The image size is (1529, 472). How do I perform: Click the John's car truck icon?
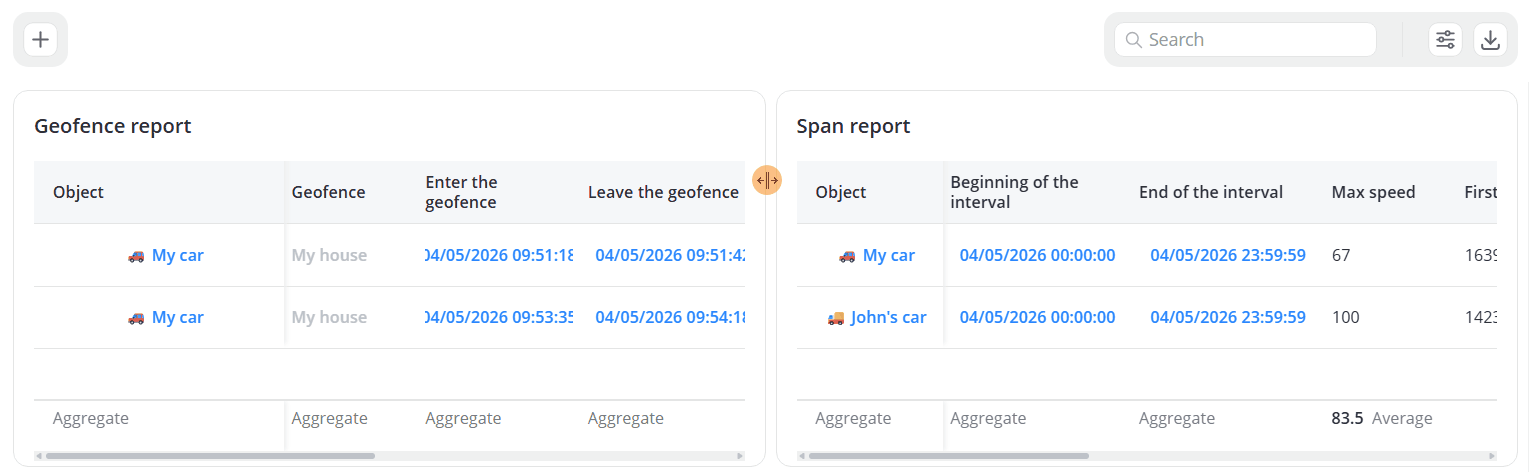tap(836, 318)
